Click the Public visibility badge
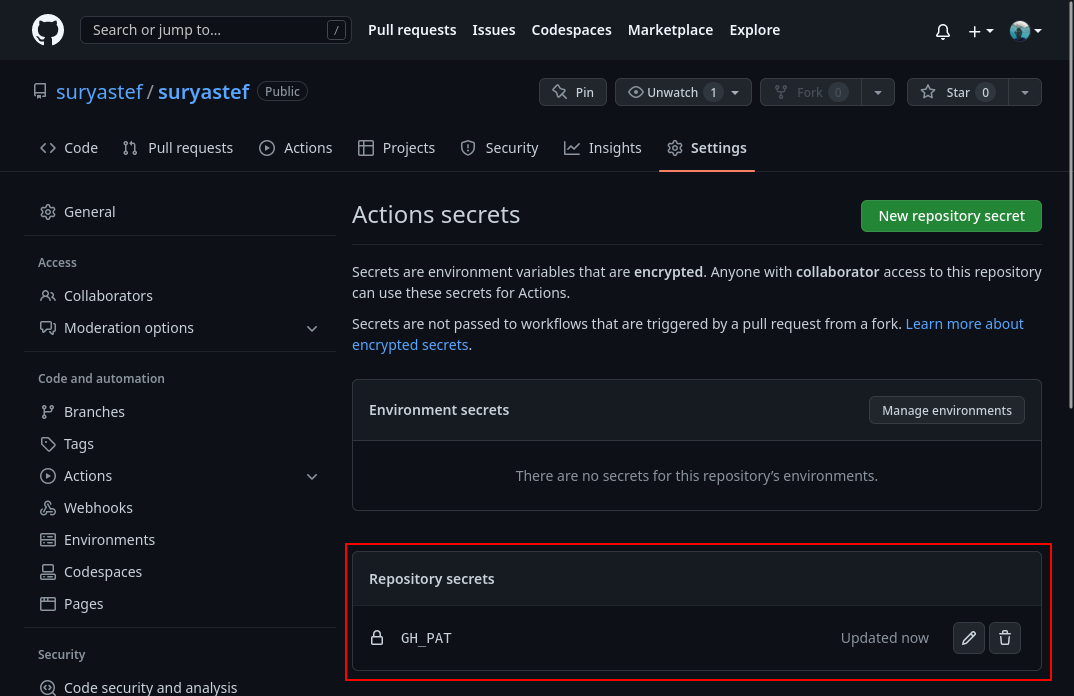 pos(282,91)
